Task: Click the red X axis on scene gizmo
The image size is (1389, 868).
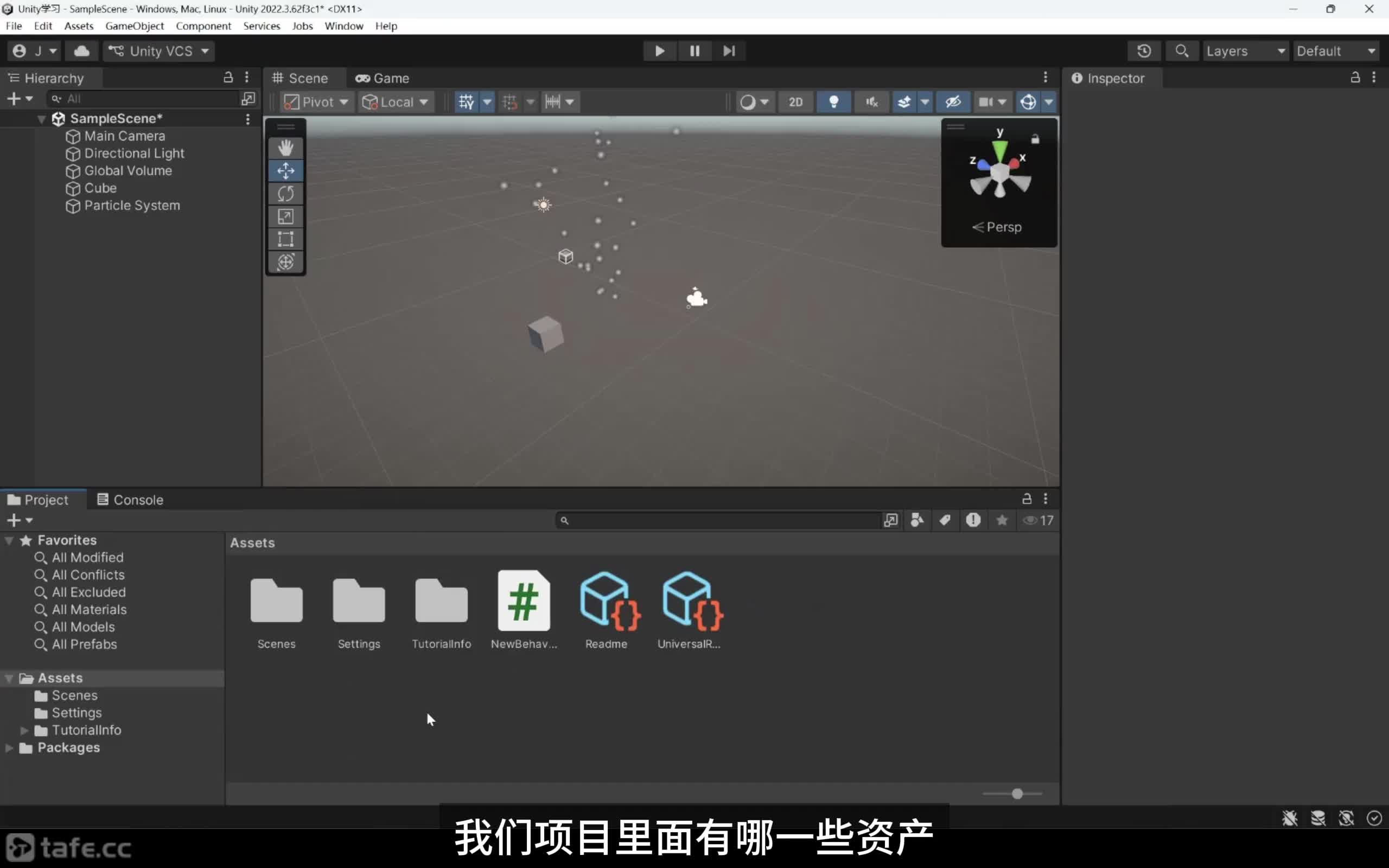Action: (x=1014, y=164)
